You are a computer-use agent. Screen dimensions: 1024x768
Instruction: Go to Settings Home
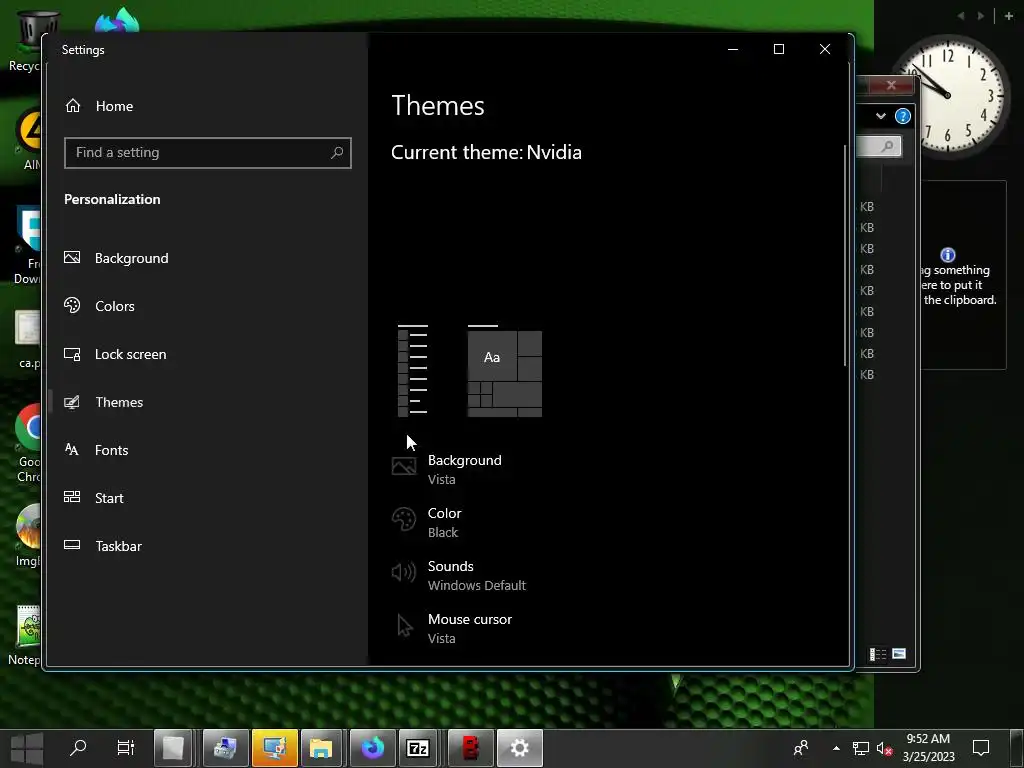[99, 106]
